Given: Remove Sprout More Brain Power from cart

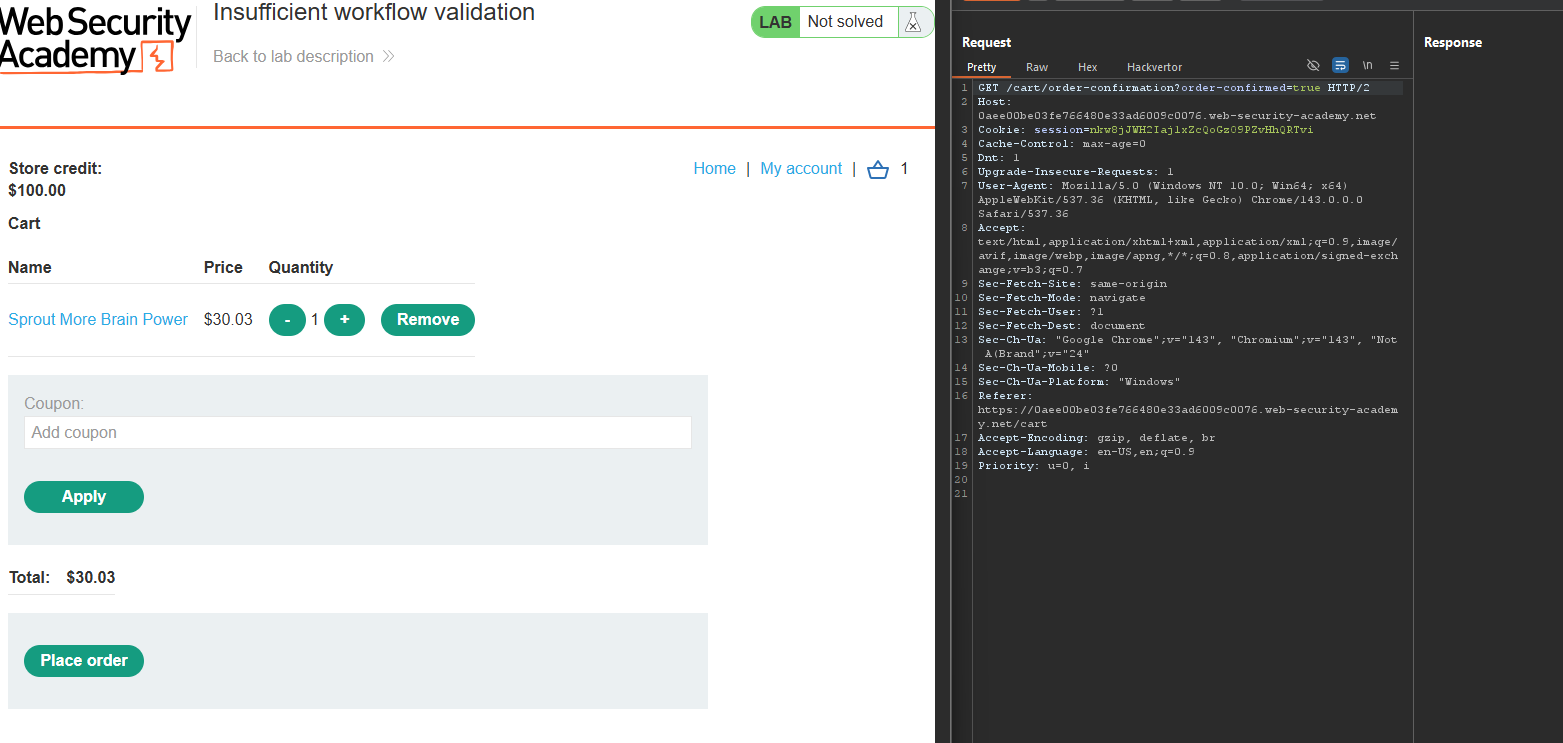Looking at the screenshot, I should 428,320.
